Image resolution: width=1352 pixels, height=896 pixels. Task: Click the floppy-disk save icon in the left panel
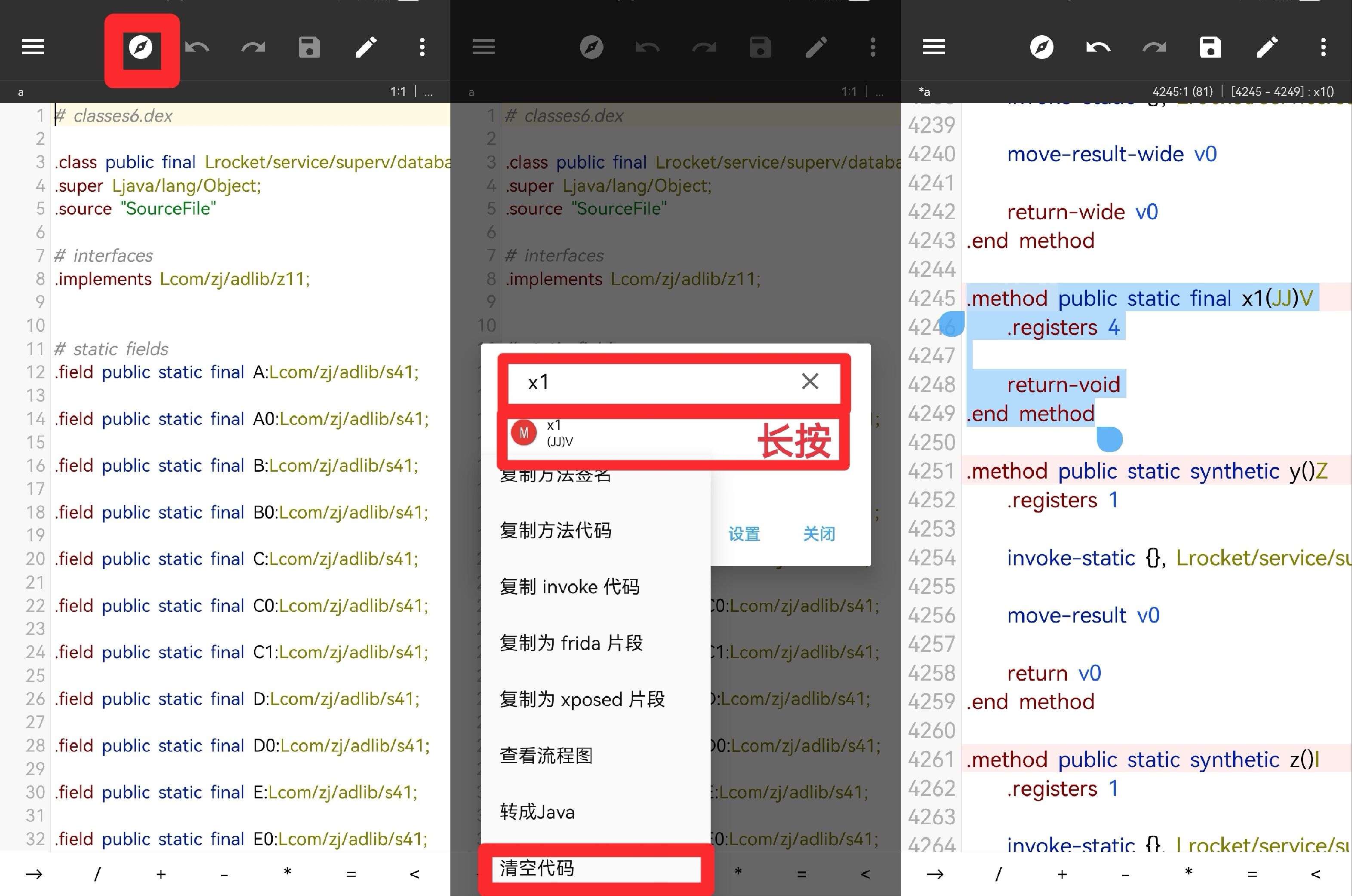pos(309,47)
